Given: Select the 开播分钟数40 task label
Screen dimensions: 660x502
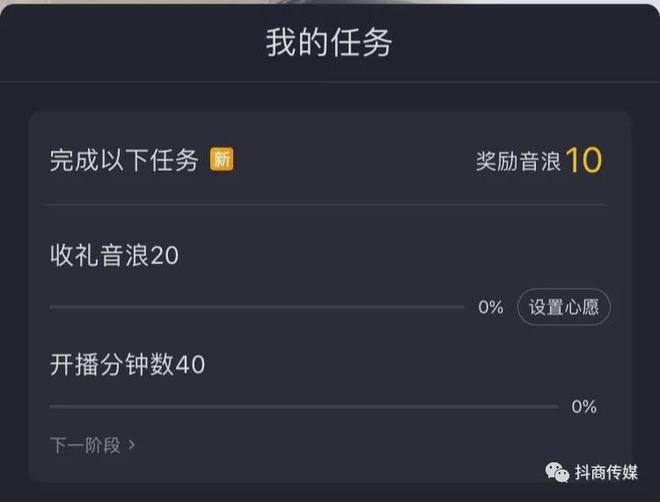Looking at the screenshot, I should [127, 365].
